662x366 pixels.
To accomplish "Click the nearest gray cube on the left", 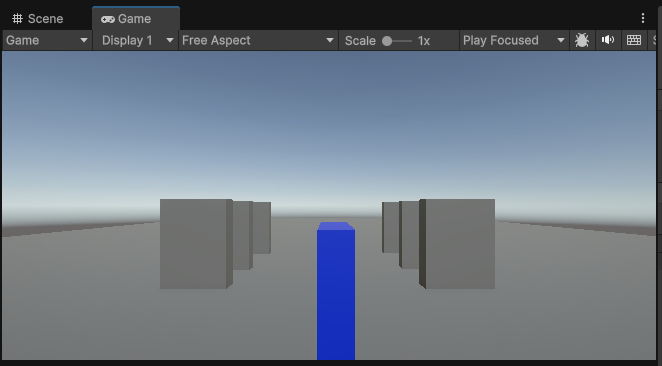I will tap(196, 244).
